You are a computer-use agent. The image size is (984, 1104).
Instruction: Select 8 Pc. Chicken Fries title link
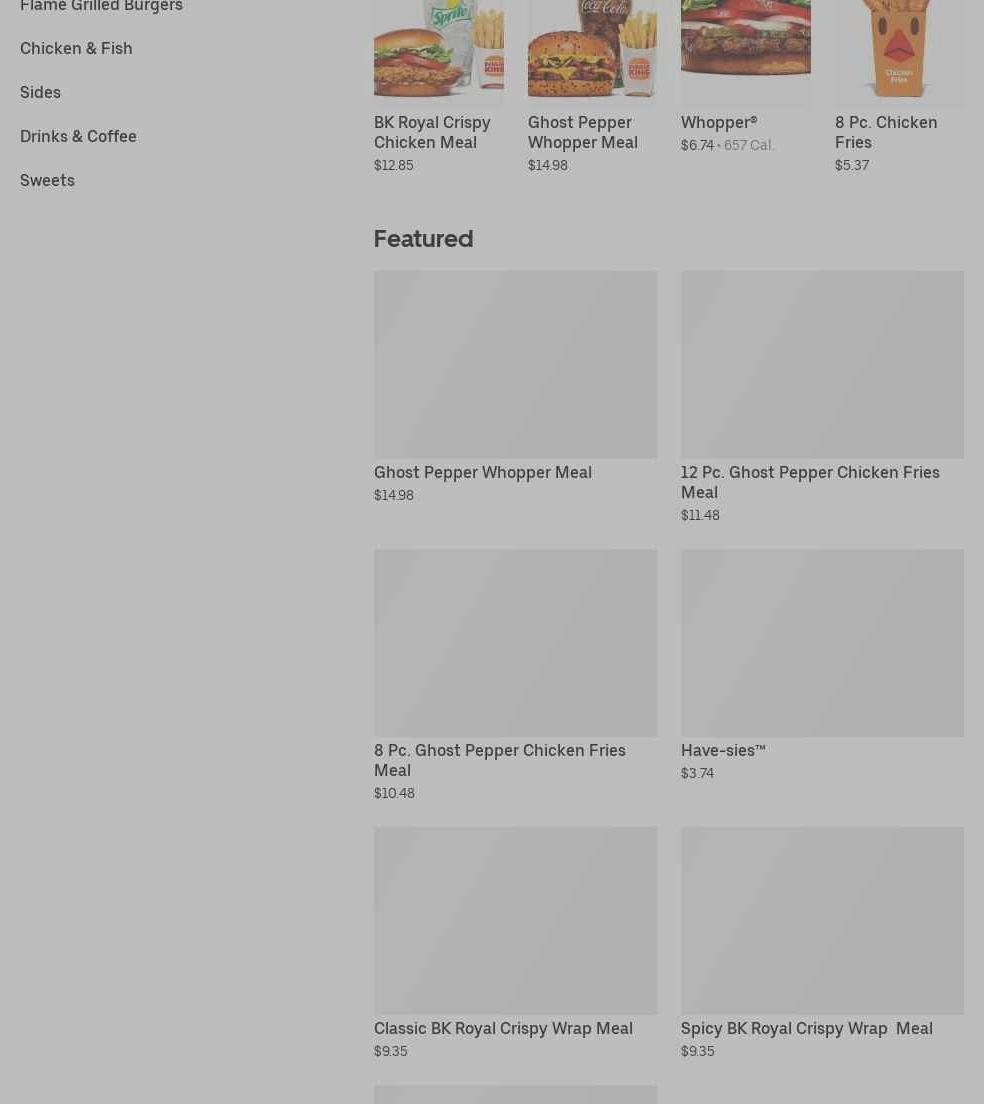(x=886, y=132)
